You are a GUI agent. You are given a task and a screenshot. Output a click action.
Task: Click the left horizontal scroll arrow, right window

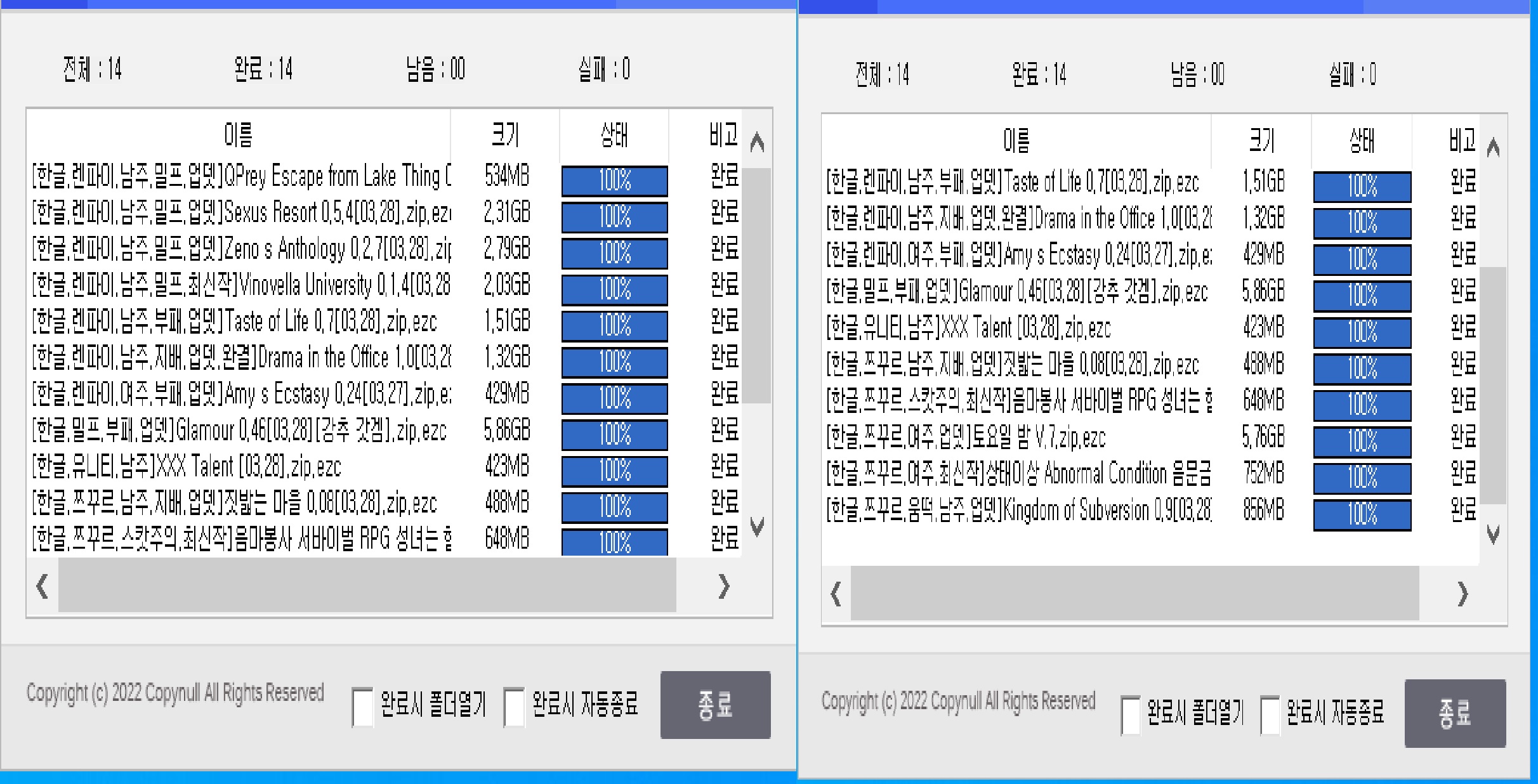(836, 594)
